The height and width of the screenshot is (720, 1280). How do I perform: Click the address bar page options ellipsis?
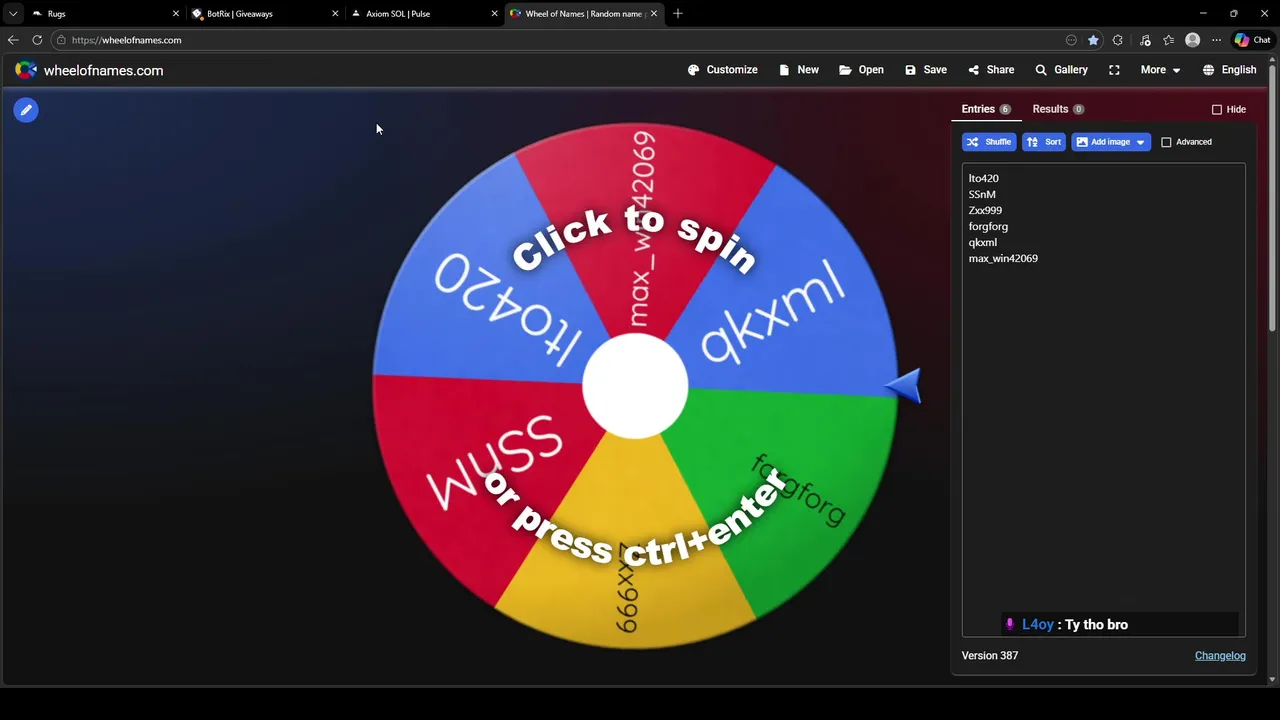1071,40
